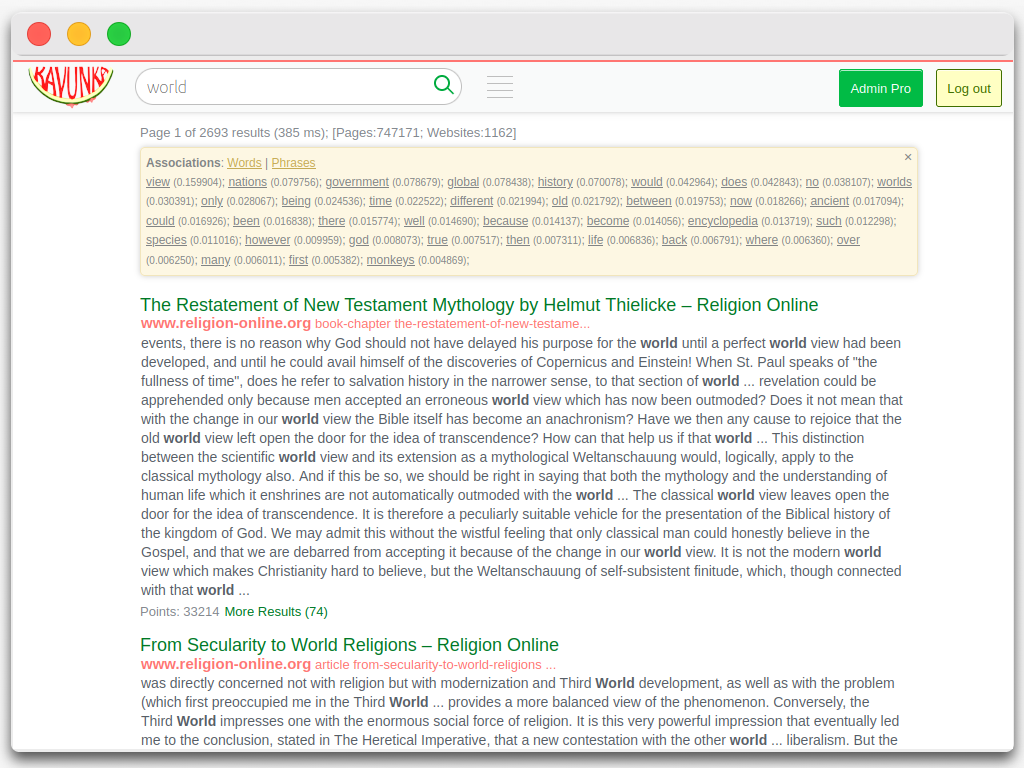Select the "worlds" word association
Image resolution: width=1024 pixels, height=768 pixels.
tap(894, 182)
